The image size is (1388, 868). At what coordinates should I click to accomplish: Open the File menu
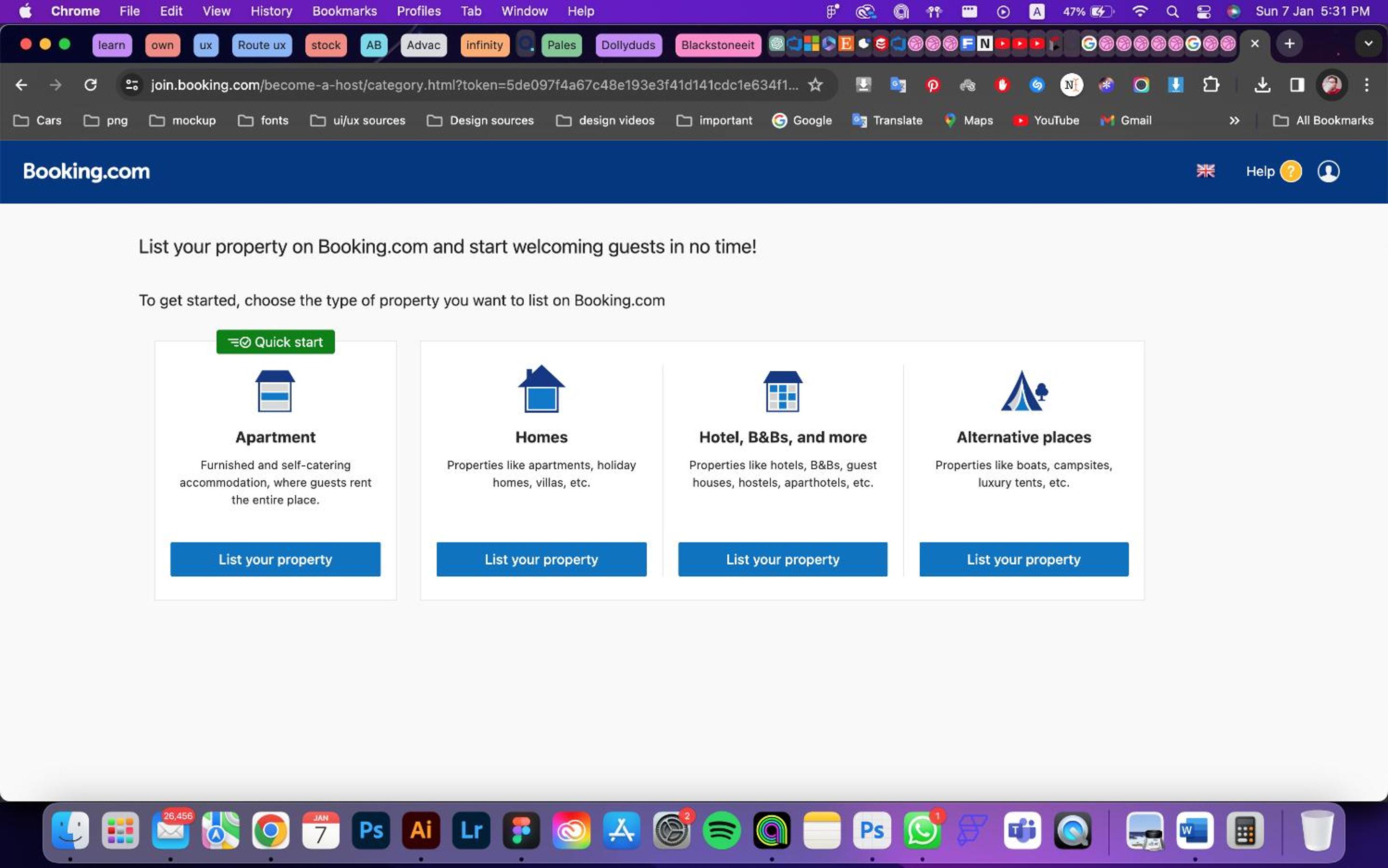130,12
